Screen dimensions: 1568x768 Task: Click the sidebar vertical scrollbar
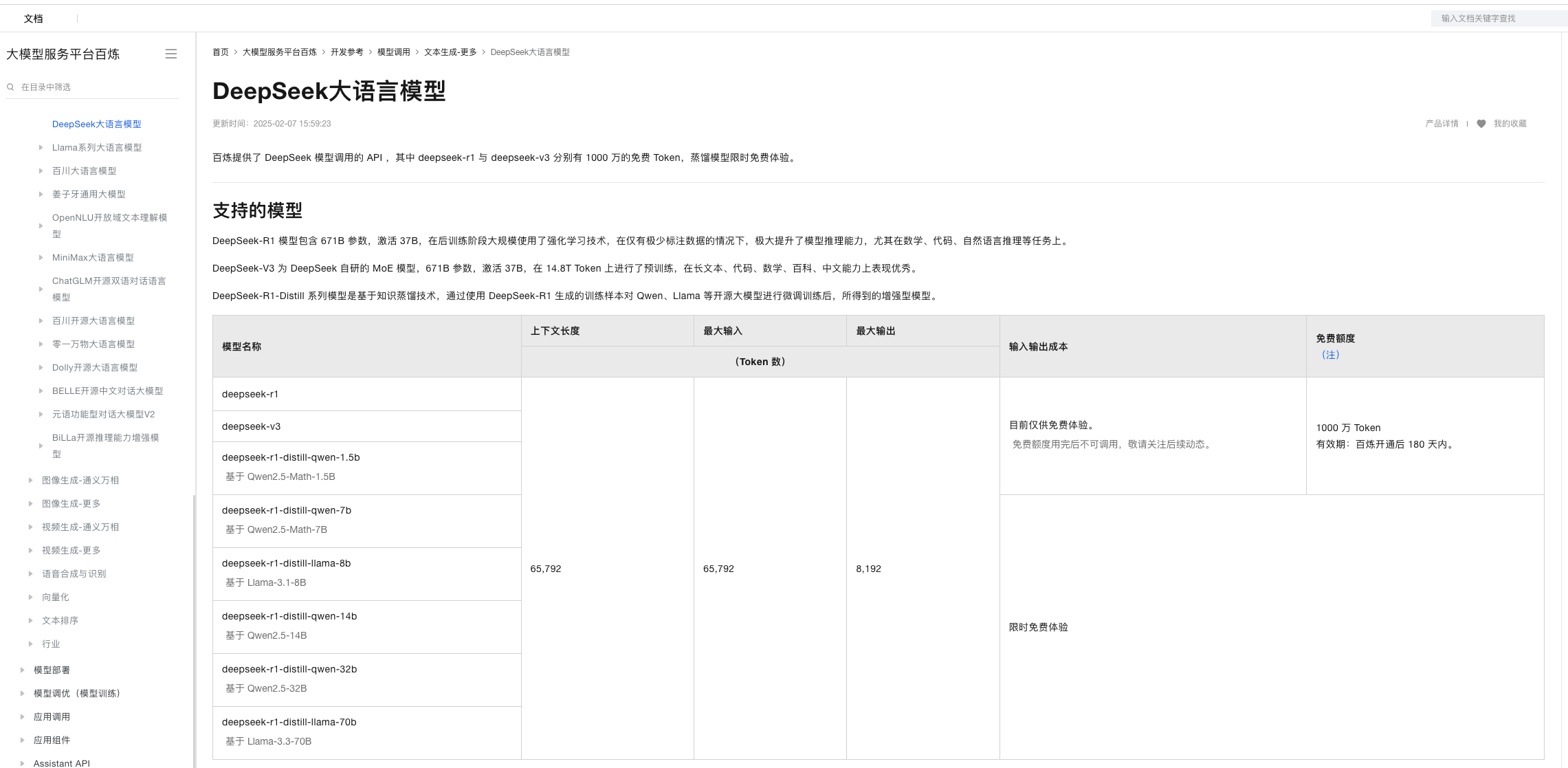[194, 631]
